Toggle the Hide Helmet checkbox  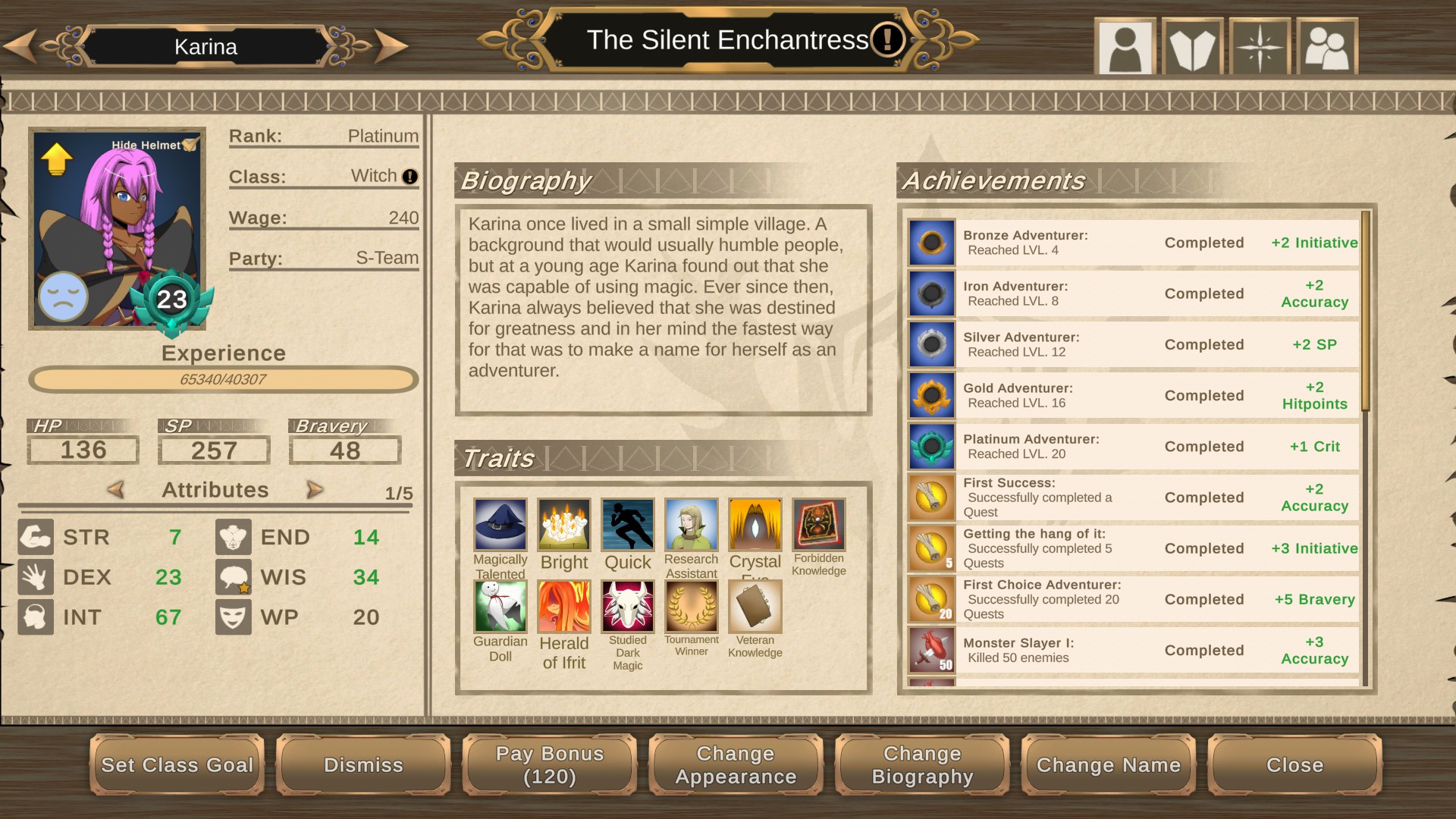click(190, 144)
